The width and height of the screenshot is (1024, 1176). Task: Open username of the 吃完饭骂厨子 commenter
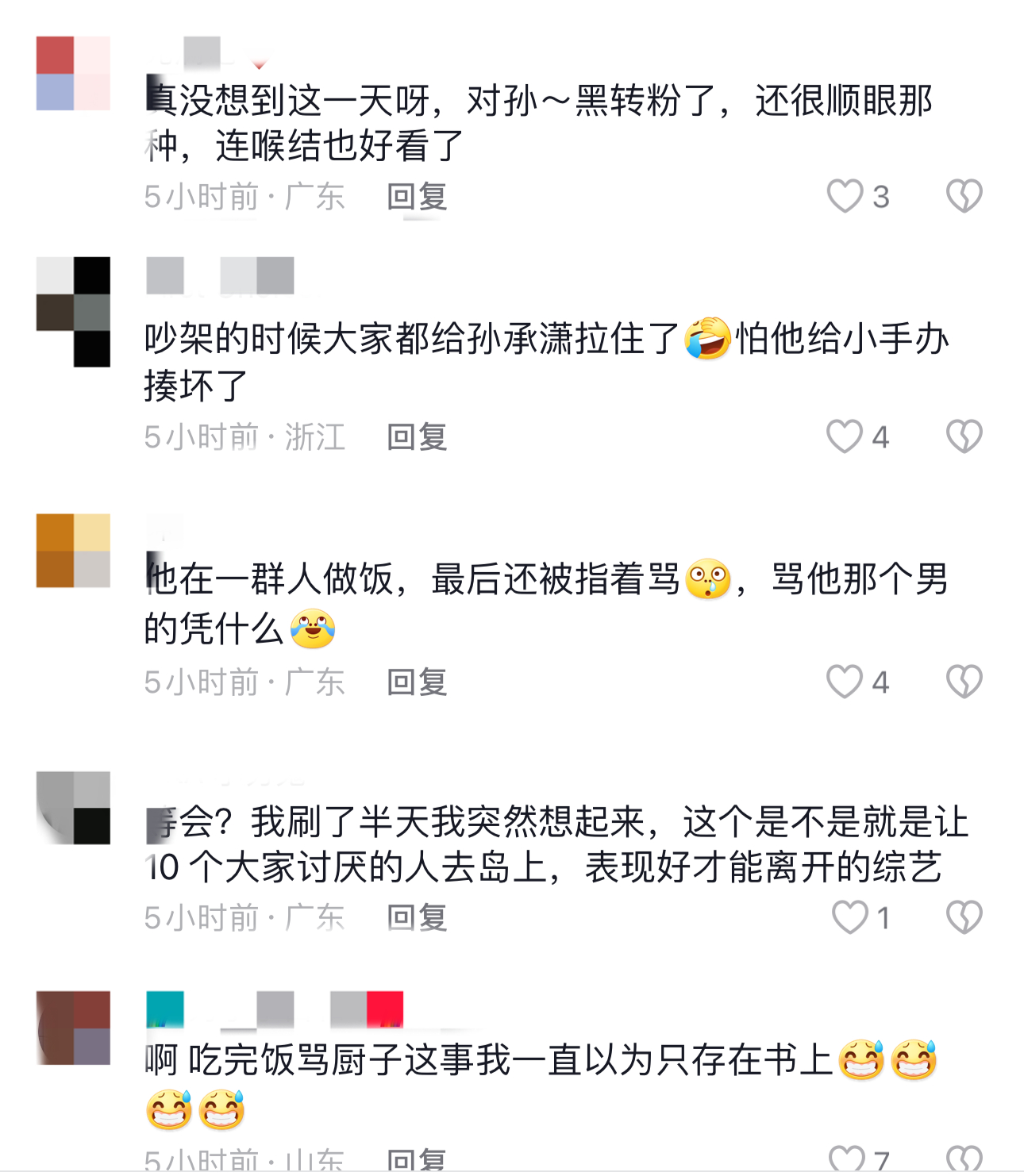click(275, 1009)
